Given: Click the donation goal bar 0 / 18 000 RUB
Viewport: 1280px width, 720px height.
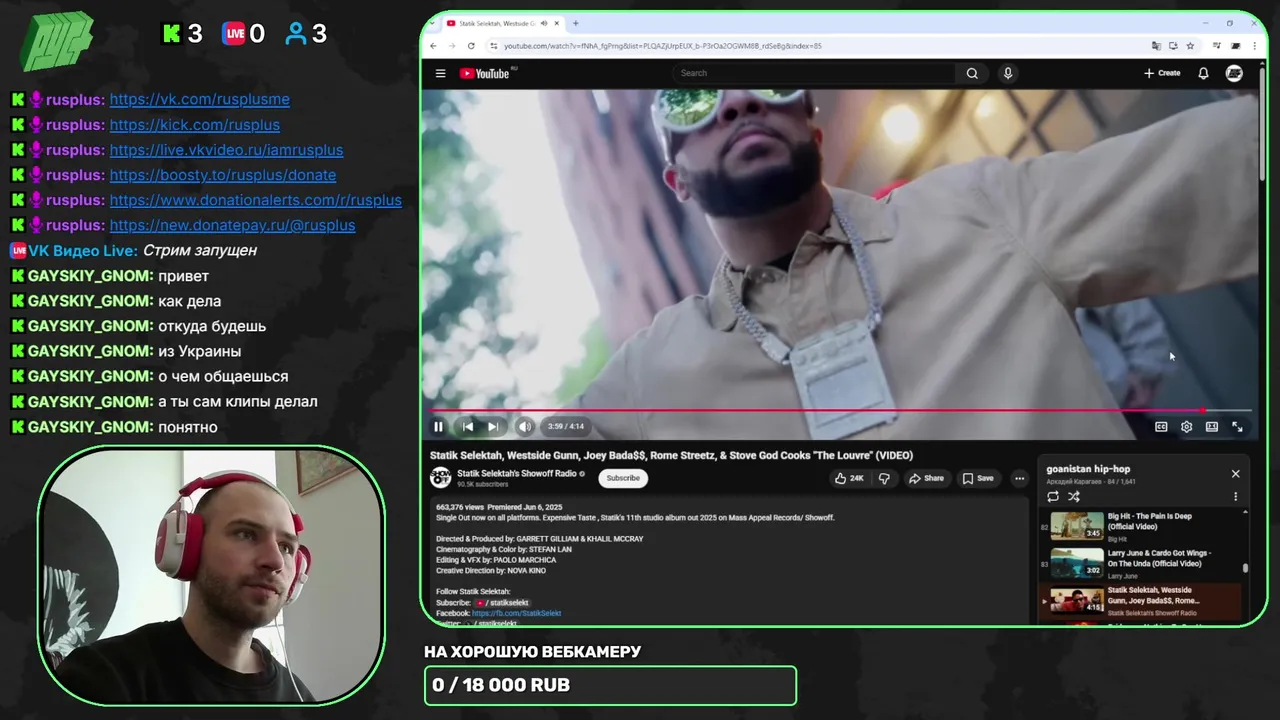Looking at the screenshot, I should click(610, 685).
